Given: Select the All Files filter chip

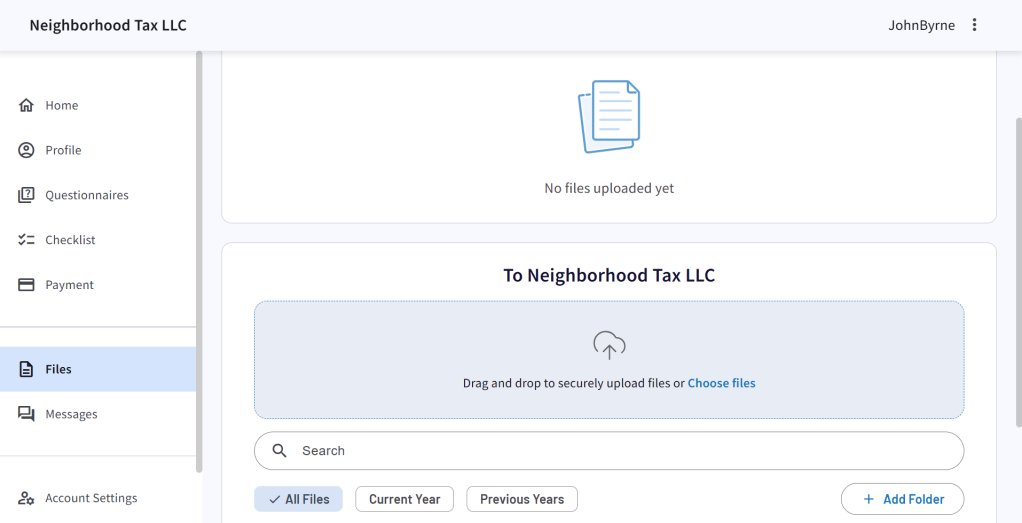Looking at the screenshot, I should coord(298,499).
